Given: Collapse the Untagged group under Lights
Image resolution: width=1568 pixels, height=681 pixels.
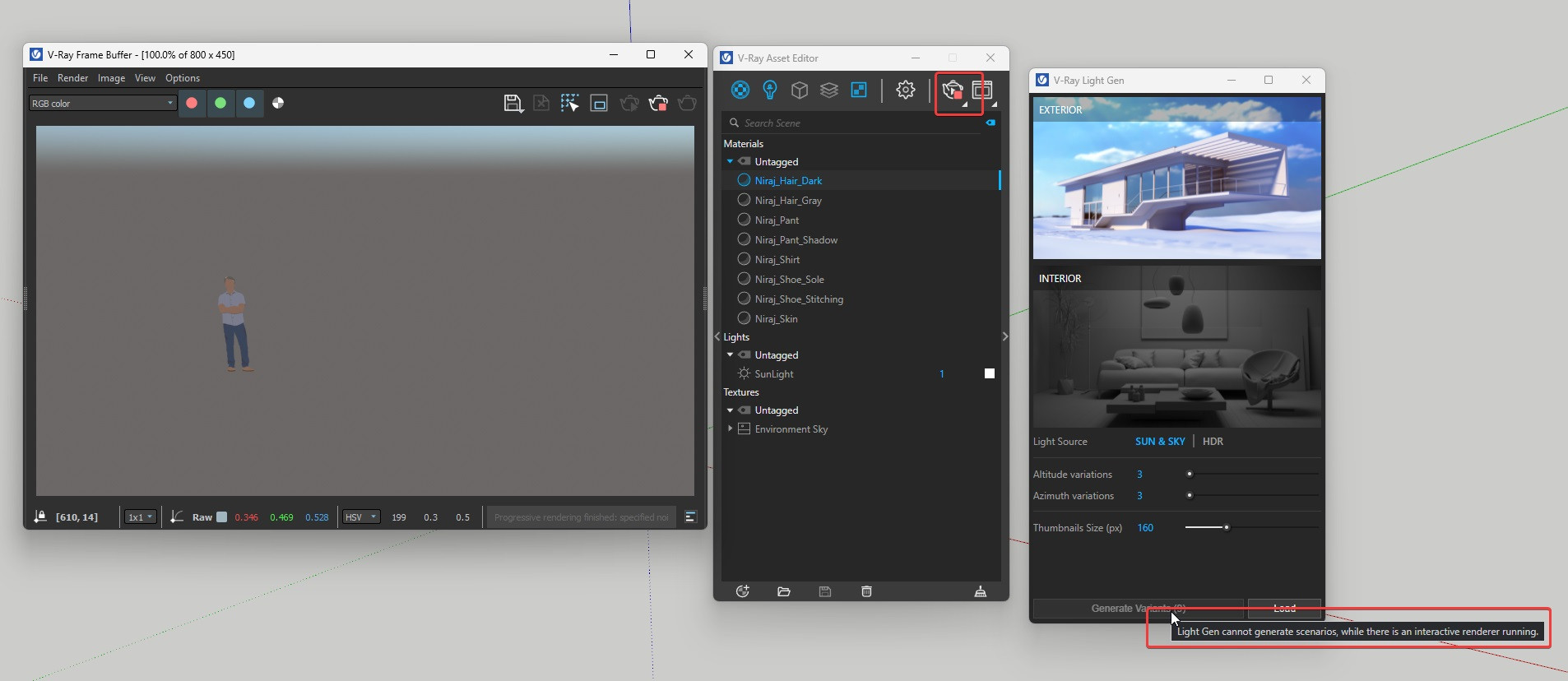Looking at the screenshot, I should (730, 354).
